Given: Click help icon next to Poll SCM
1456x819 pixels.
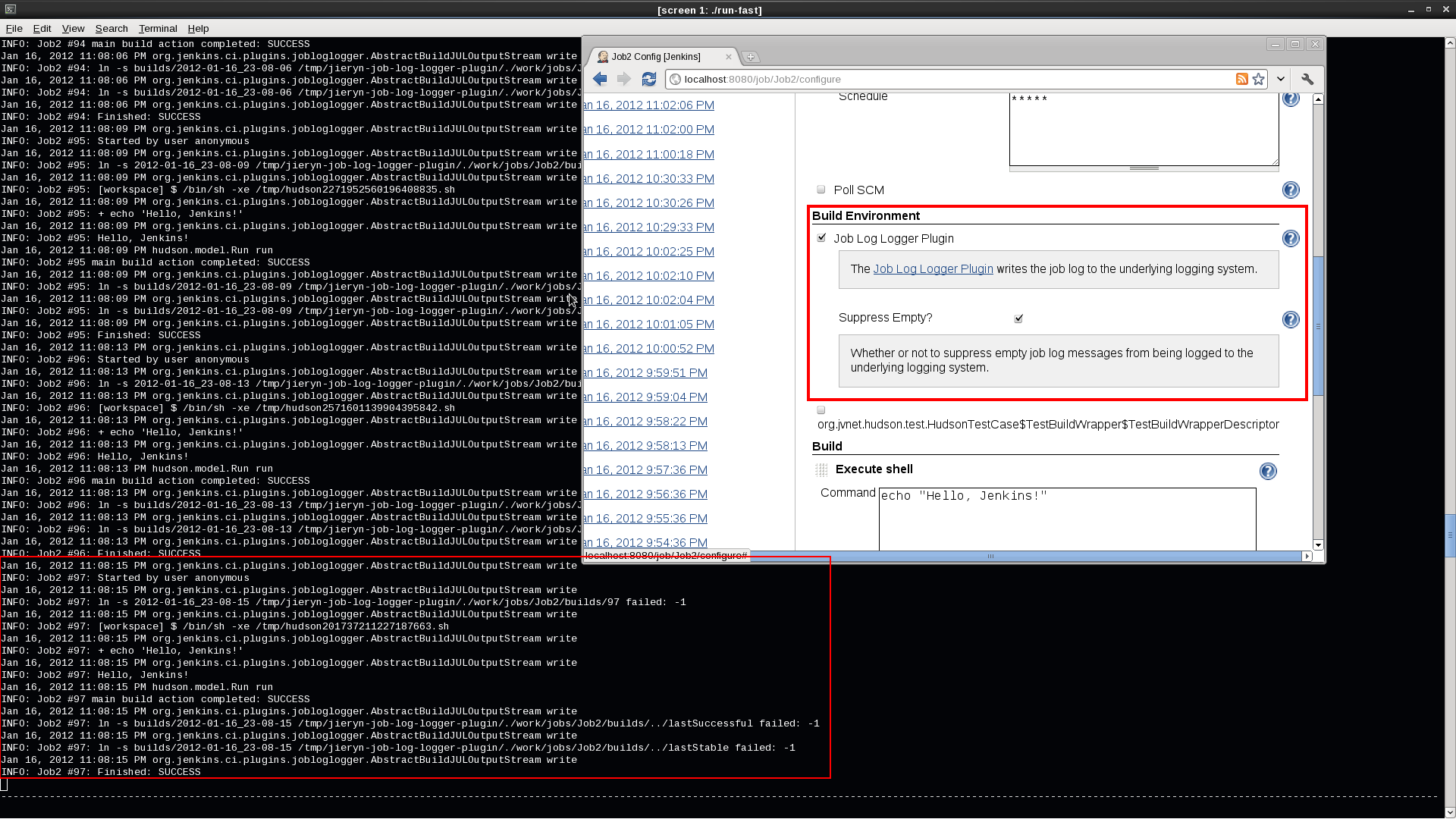Looking at the screenshot, I should point(1290,190).
